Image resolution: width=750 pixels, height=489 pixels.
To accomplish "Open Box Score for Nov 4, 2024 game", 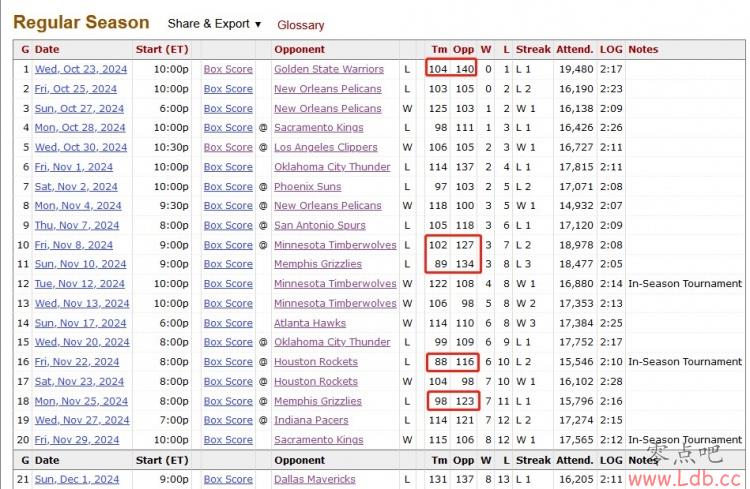I will 228,206.
